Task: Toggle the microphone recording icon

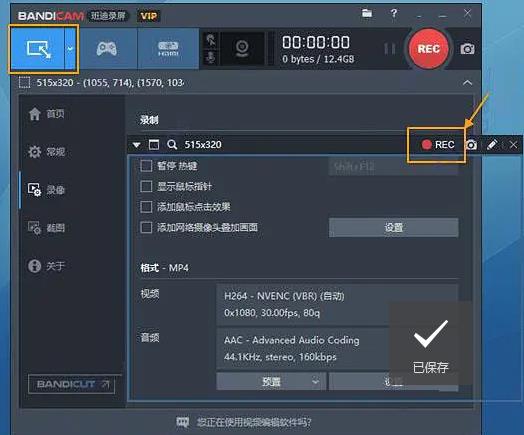Action: coord(211,58)
